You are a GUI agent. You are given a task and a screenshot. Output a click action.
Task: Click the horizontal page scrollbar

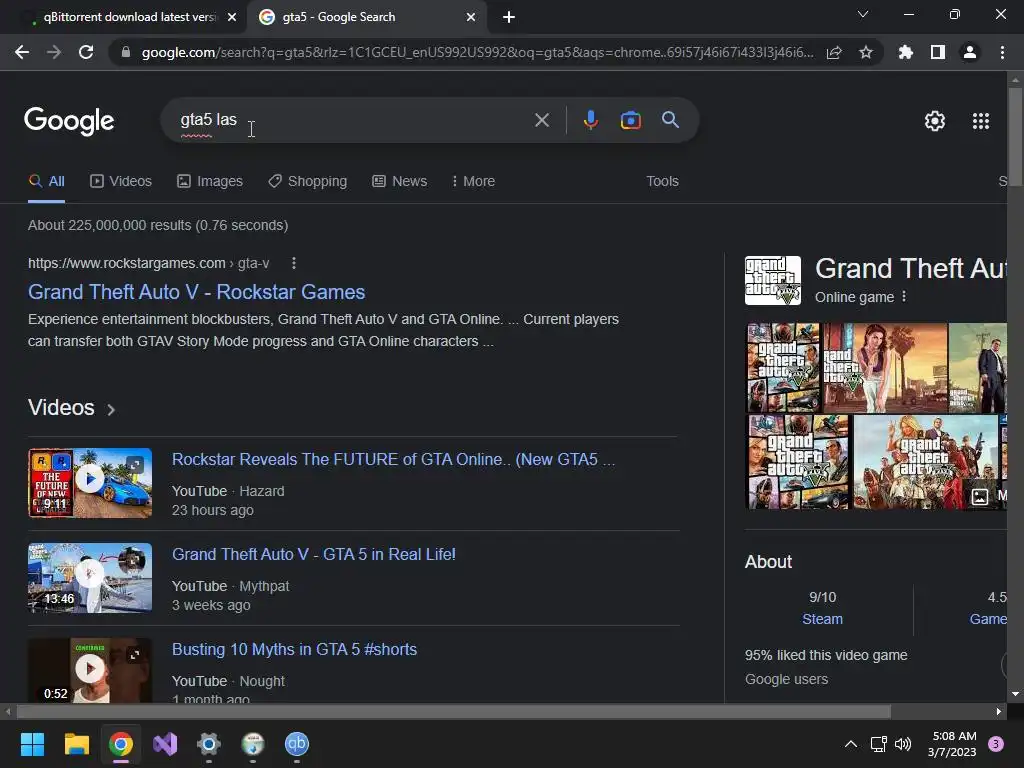tap(454, 711)
